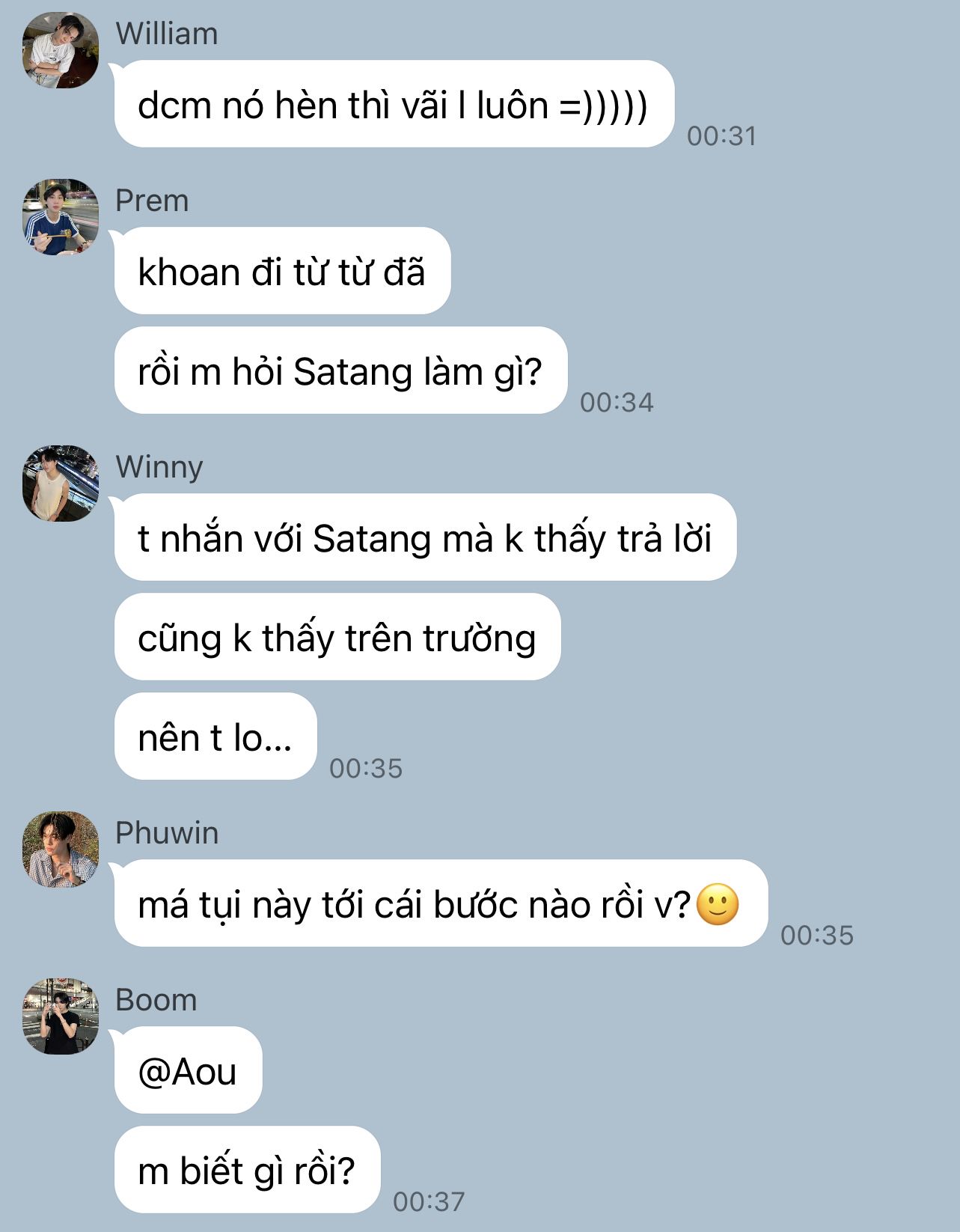View Winny's avatar photo
Image resolution: width=960 pixels, height=1232 pixels.
click(61, 484)
